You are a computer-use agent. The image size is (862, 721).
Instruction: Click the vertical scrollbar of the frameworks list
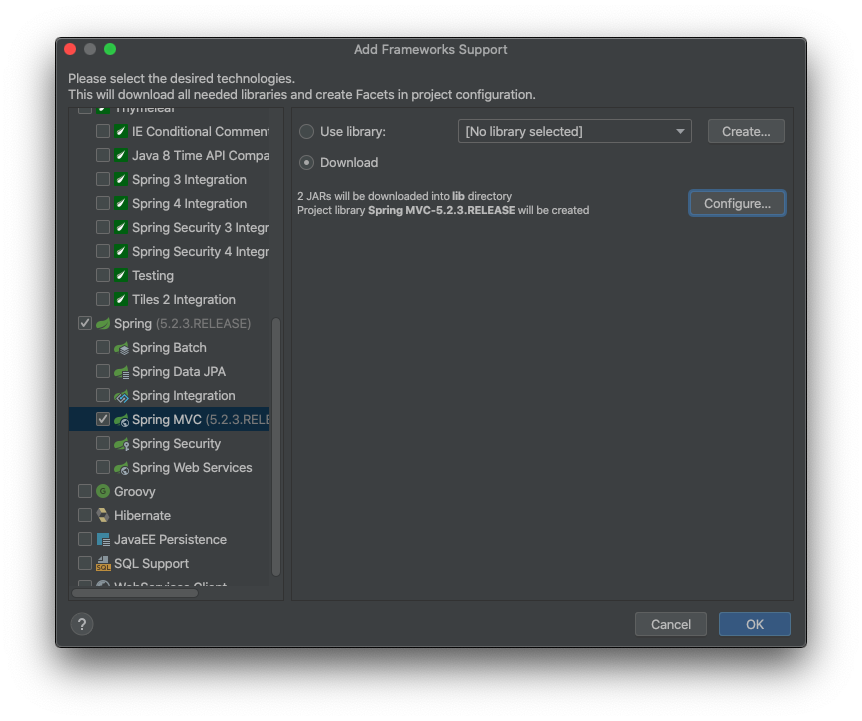point(276,447)
